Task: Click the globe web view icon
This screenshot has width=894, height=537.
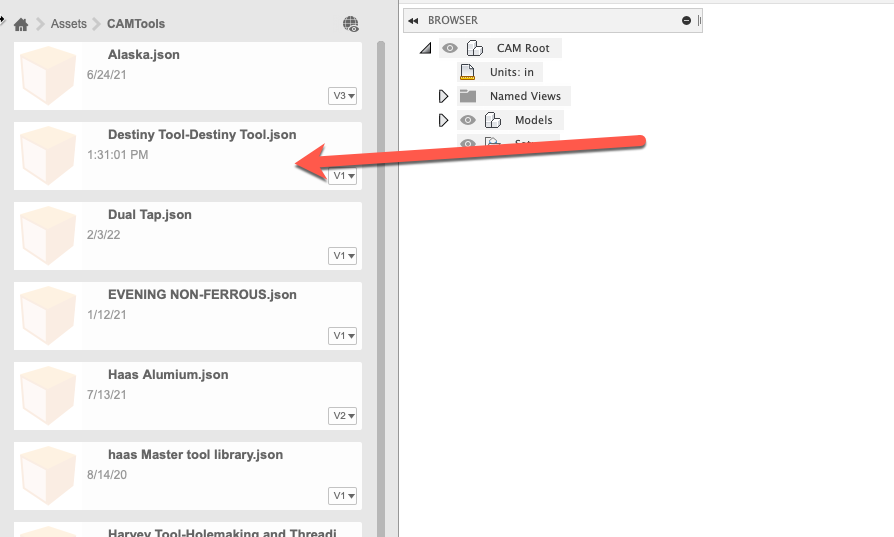Action: (x=351, y=24)
